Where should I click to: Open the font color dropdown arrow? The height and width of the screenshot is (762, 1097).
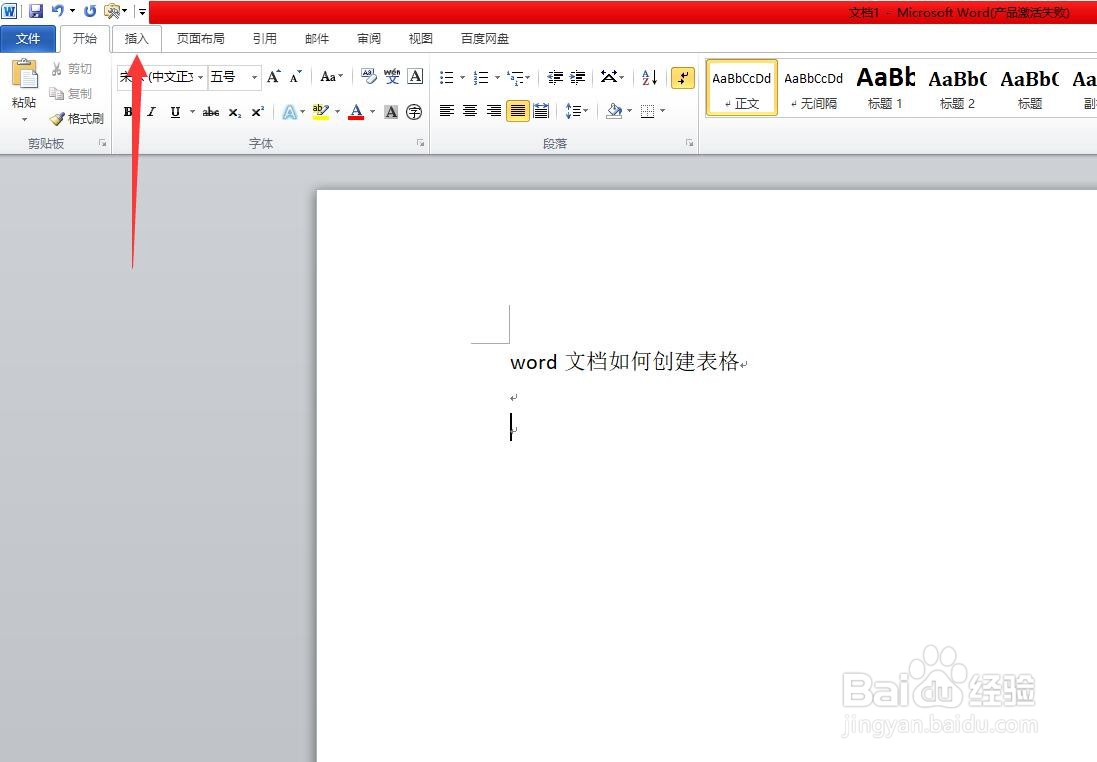[372, 112]
